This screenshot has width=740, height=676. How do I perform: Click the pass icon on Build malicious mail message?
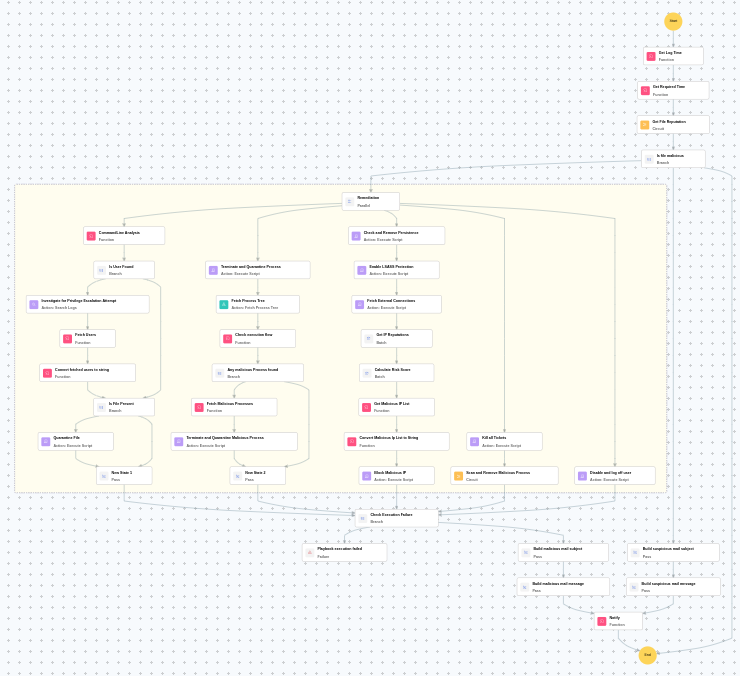click(x=524, y=587)
